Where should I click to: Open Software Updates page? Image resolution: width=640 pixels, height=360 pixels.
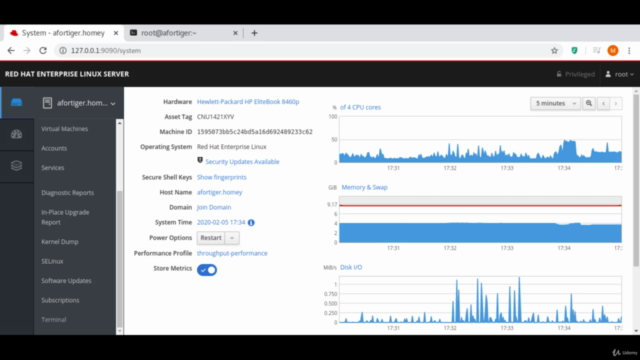click(66, 281)
